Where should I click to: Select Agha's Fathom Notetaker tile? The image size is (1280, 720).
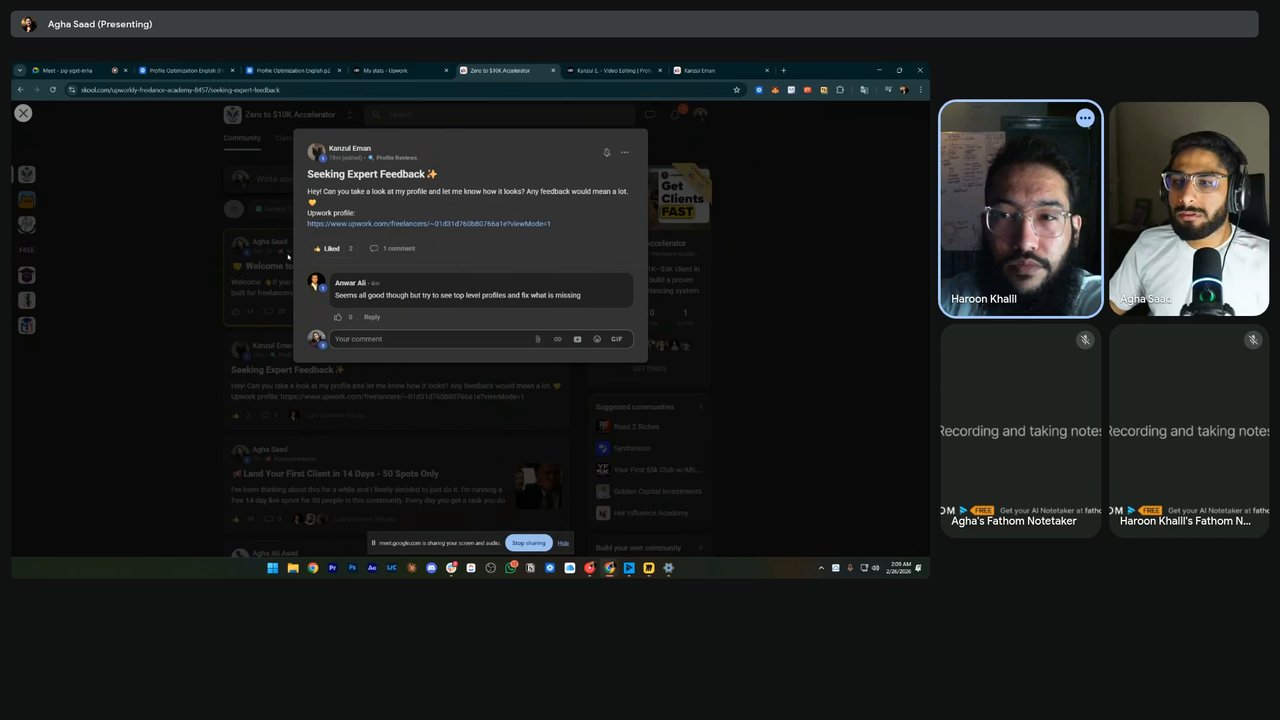1020,430
